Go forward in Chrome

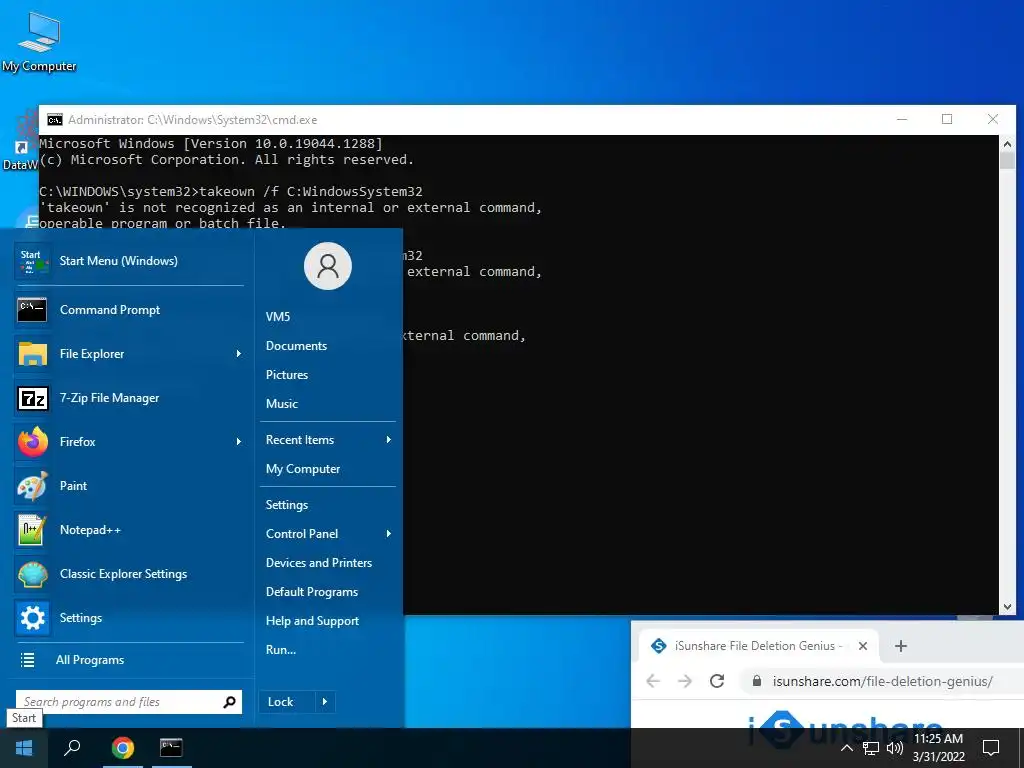(x=684, y=681)
